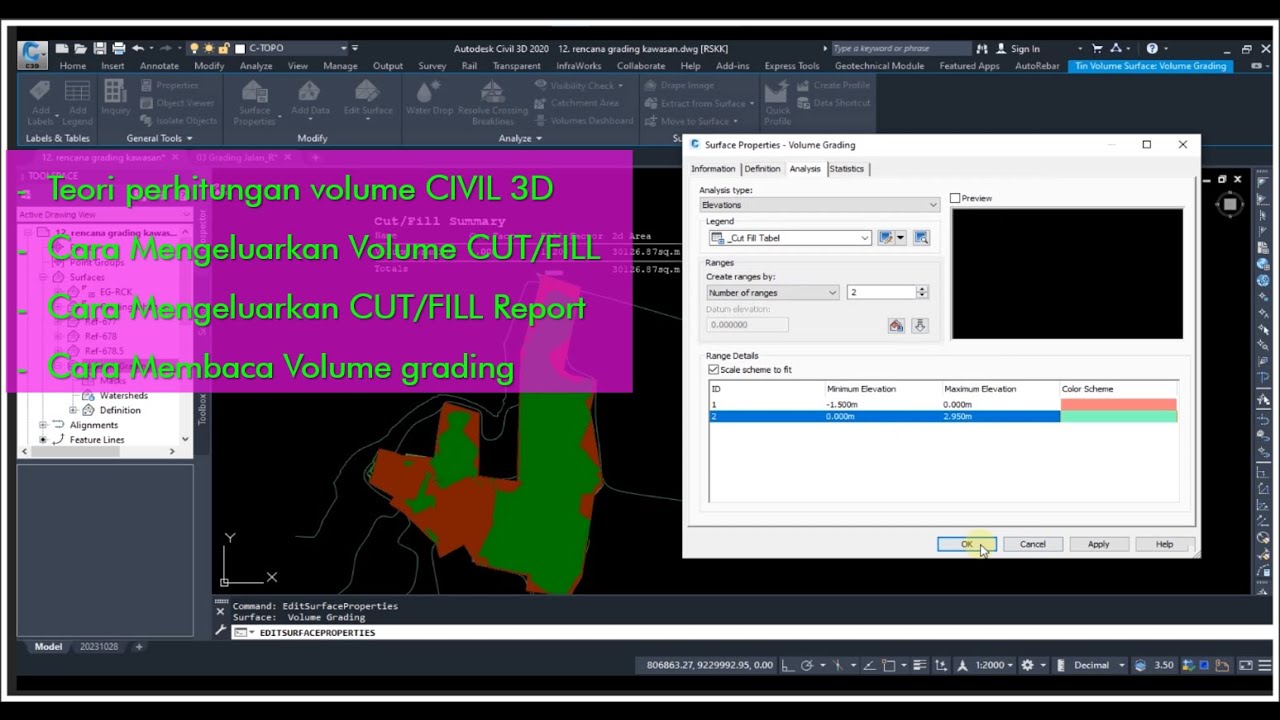Click the status bar Customization hamburger icon
This screenshot has width=1280, height=720.
click(1264, 665)
